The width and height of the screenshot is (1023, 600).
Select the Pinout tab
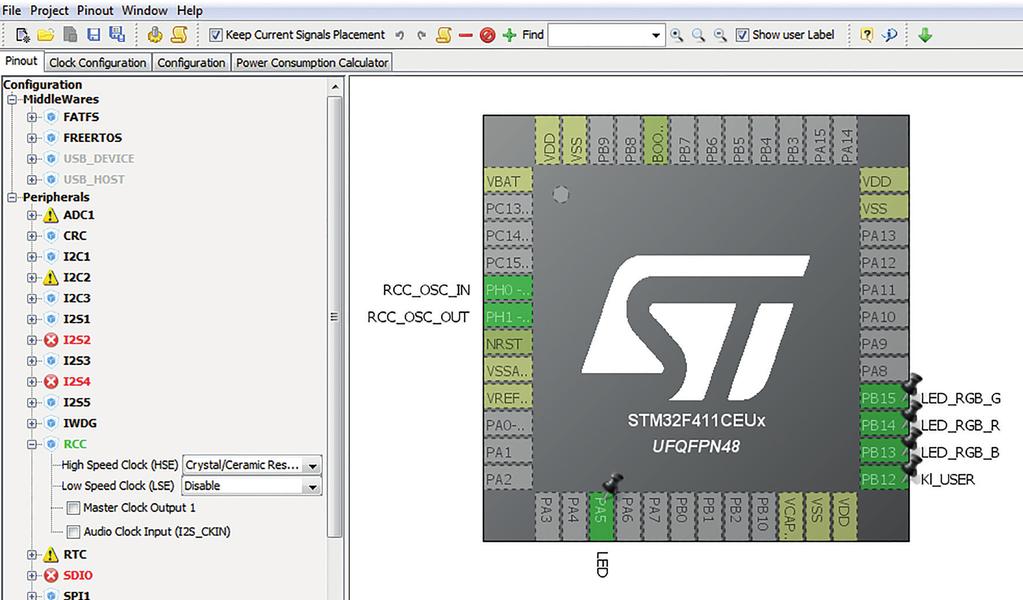point(21,61)
